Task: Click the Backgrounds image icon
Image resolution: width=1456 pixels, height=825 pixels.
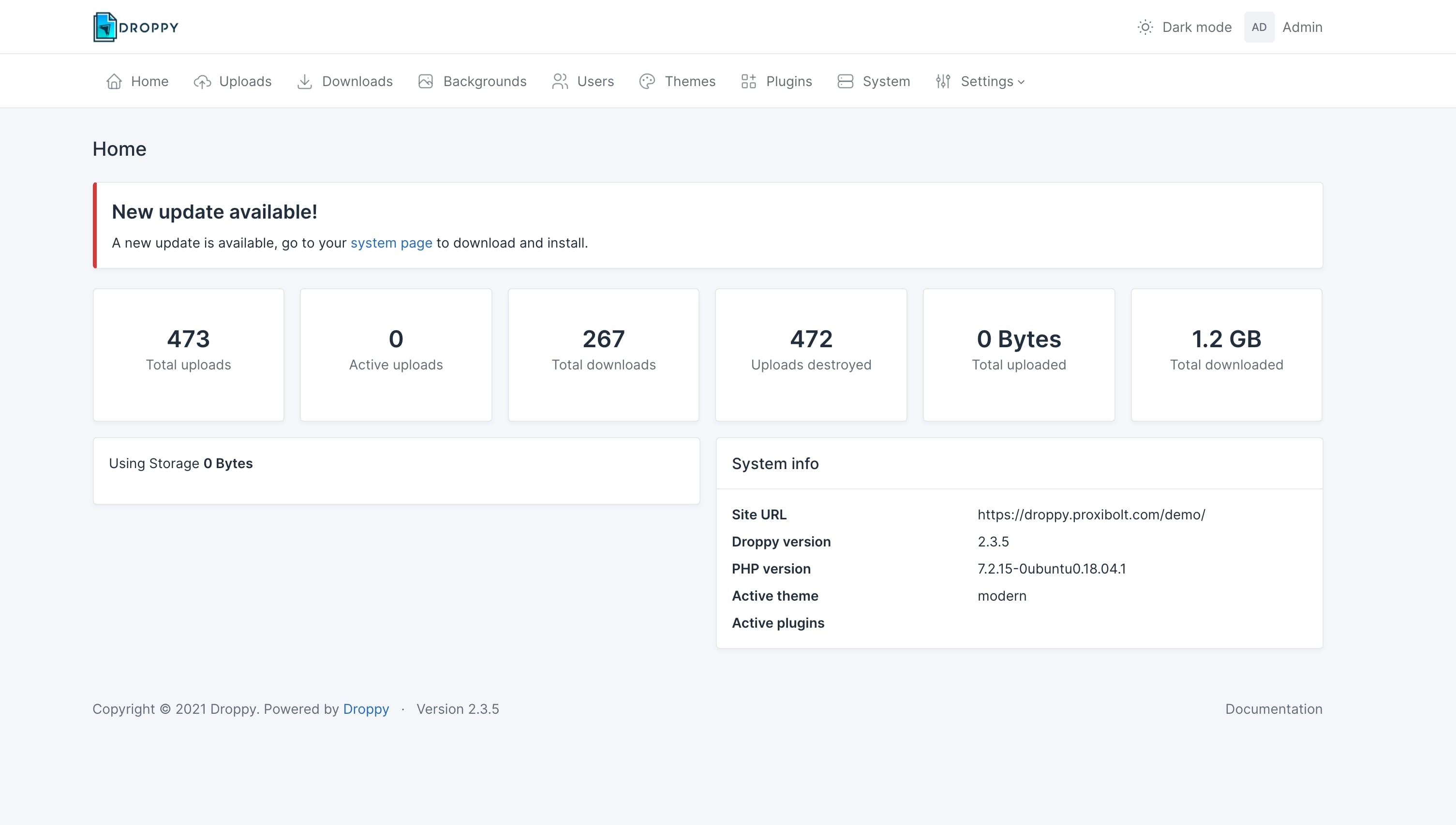Action: [x=426, y=82]
